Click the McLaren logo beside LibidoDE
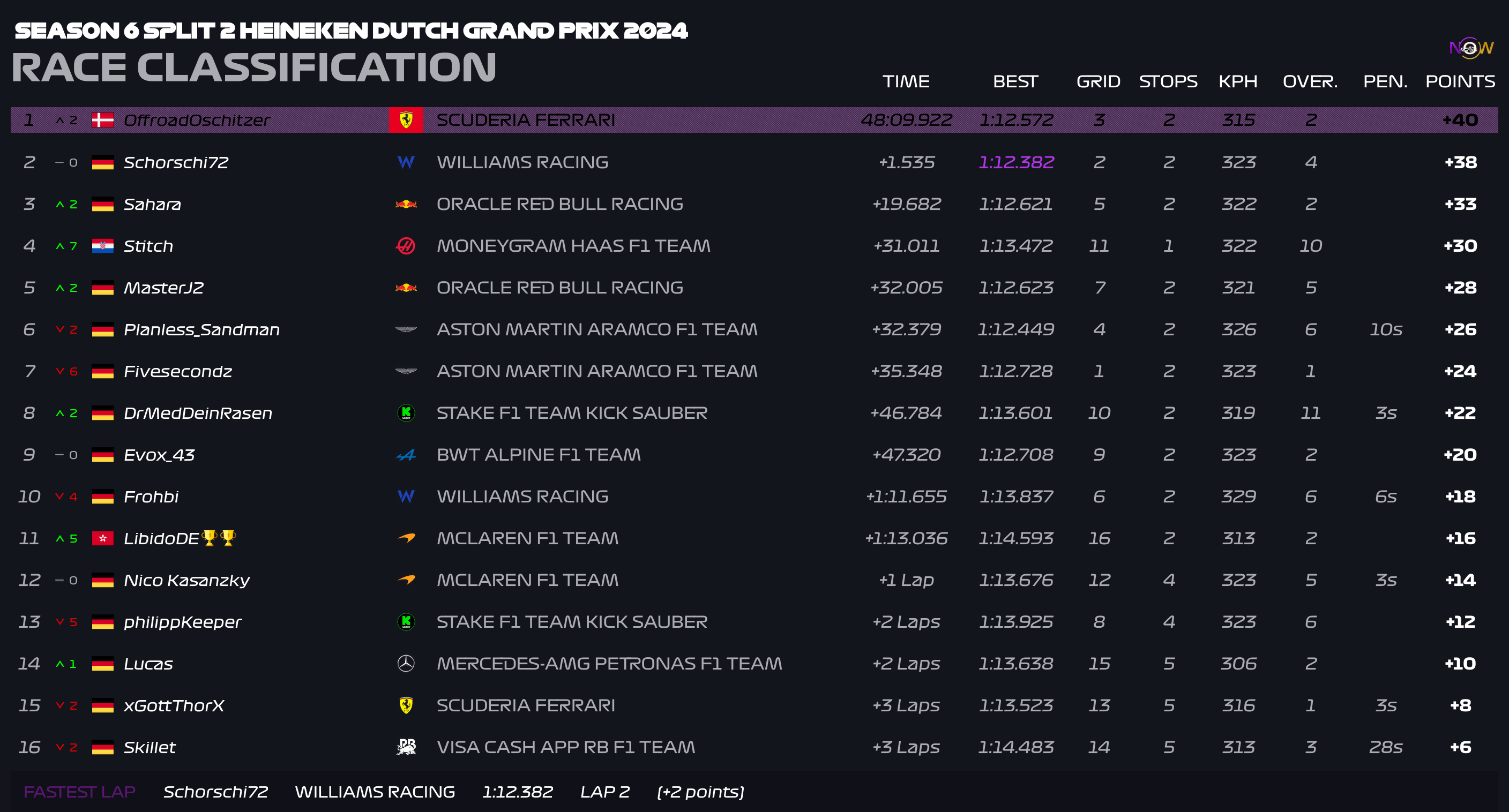This screenshot has height=812, width=1509. click(405, 538)
